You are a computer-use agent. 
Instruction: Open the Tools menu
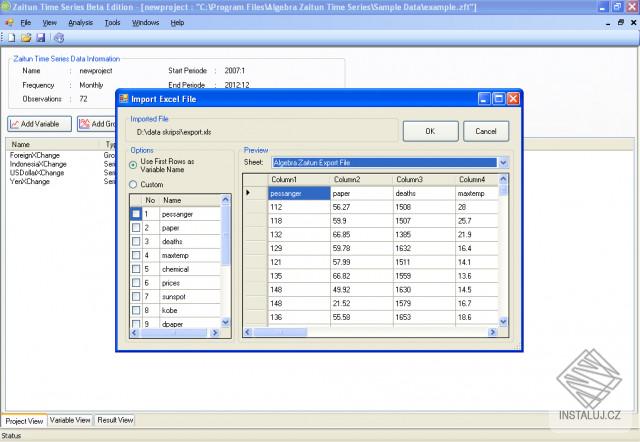tap(112, 22)
